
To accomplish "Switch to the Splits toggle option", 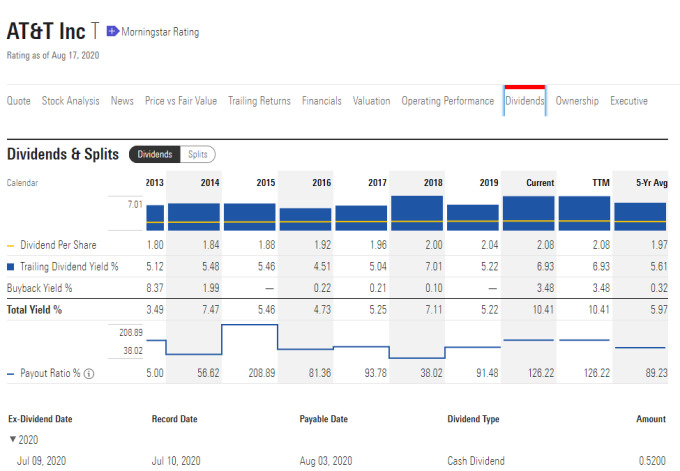I will (197, 154).
